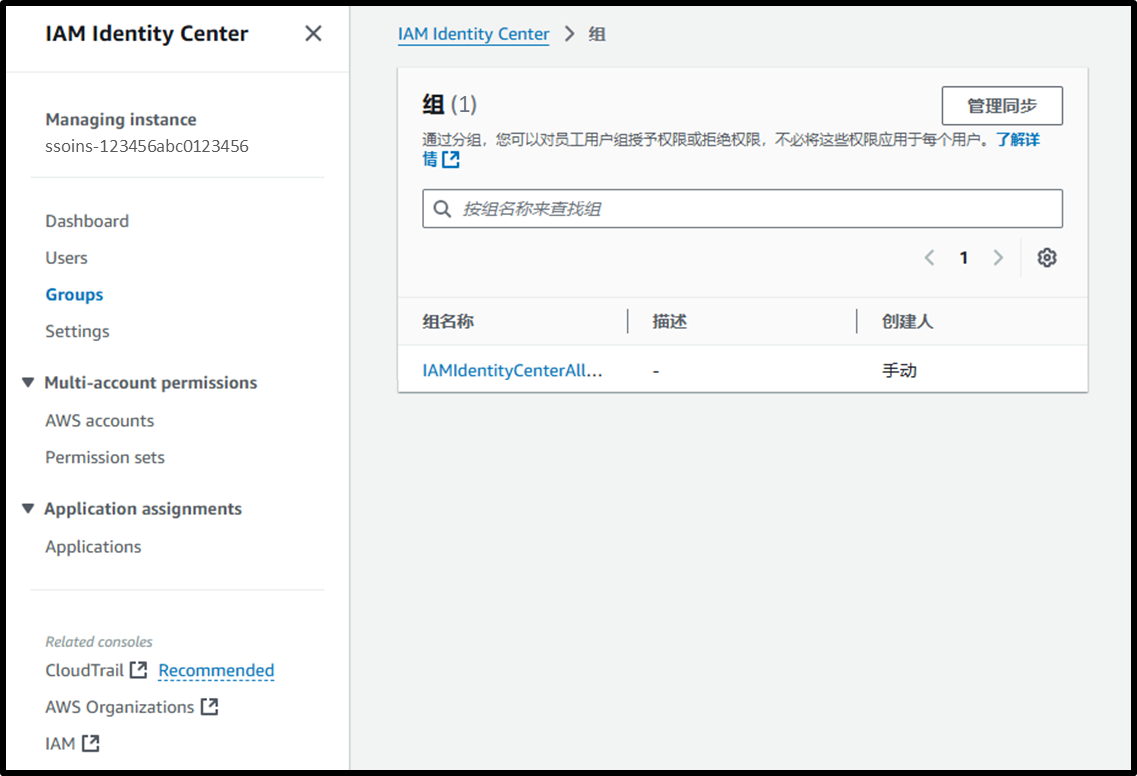Collapse Multi-account permissions section
The image size is (1137, 776).
click(x=28, y=382)
